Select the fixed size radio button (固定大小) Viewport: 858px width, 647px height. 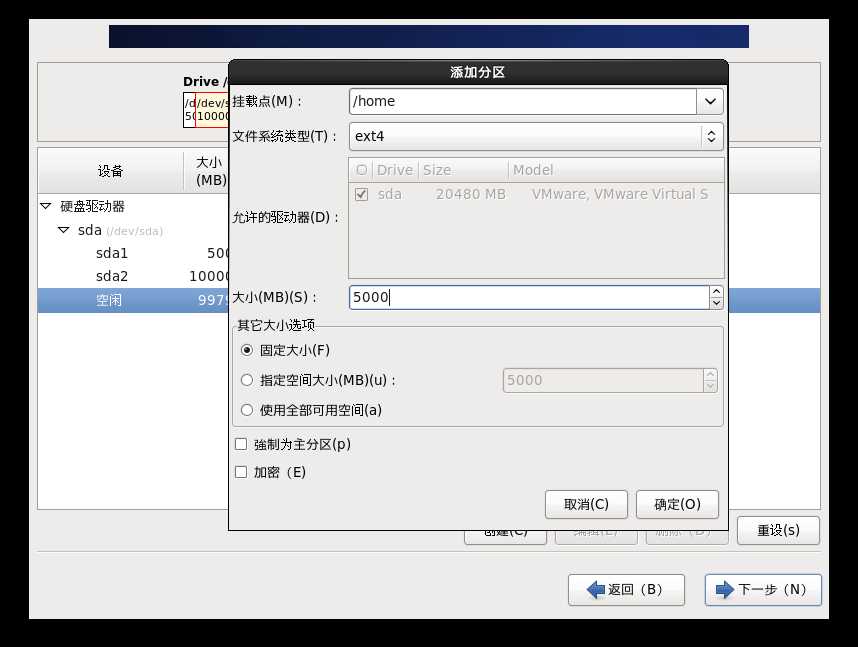(x=247, y=350)
